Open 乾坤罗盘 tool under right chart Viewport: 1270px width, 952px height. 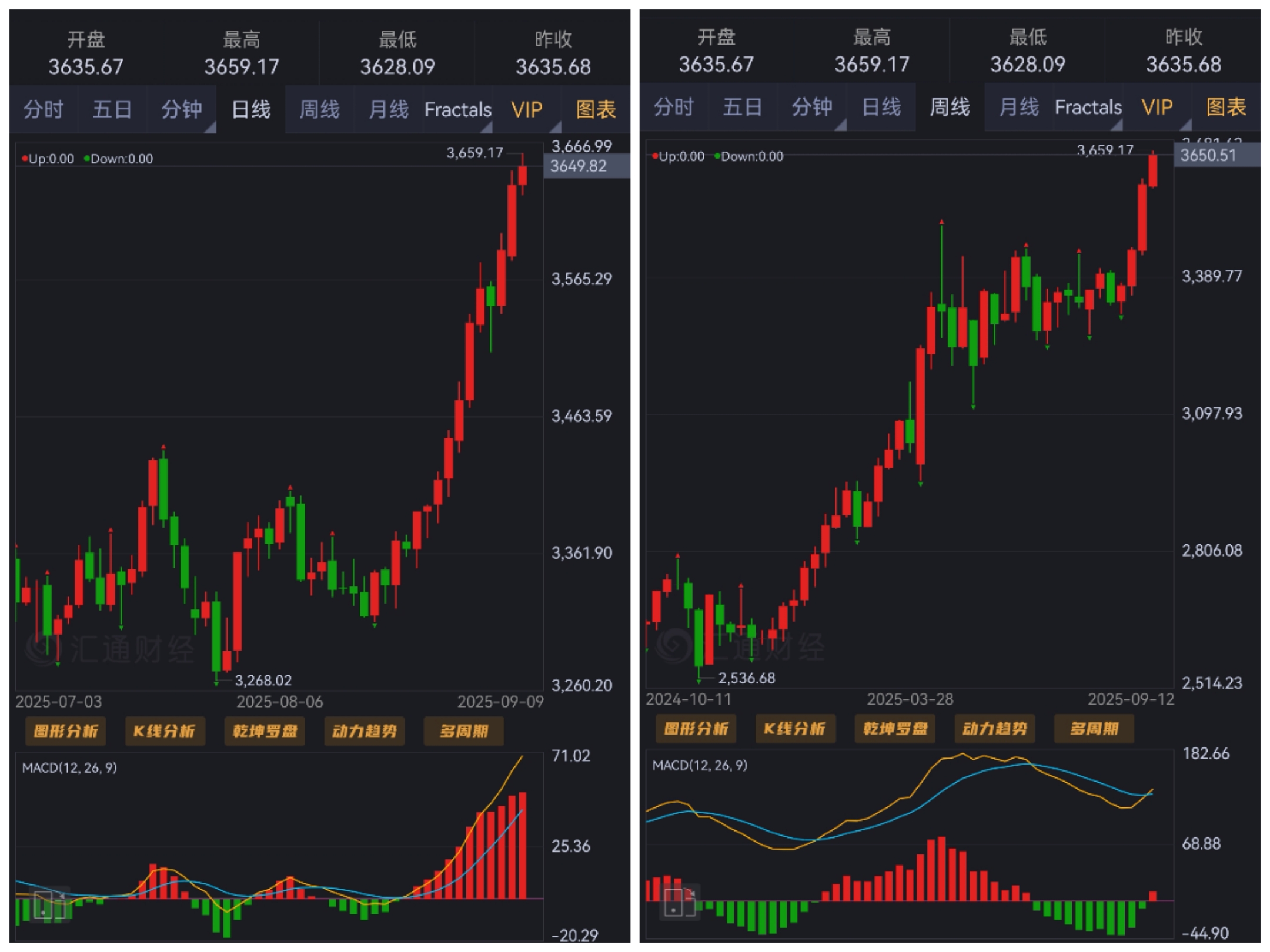pyautogui.click(x=895, y=729)
